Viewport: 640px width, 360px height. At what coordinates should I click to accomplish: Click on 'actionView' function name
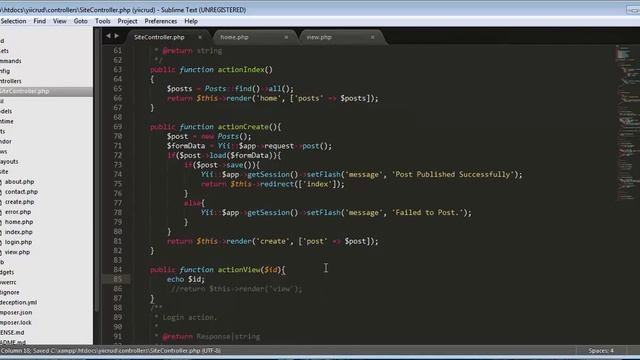click(239, 269)
